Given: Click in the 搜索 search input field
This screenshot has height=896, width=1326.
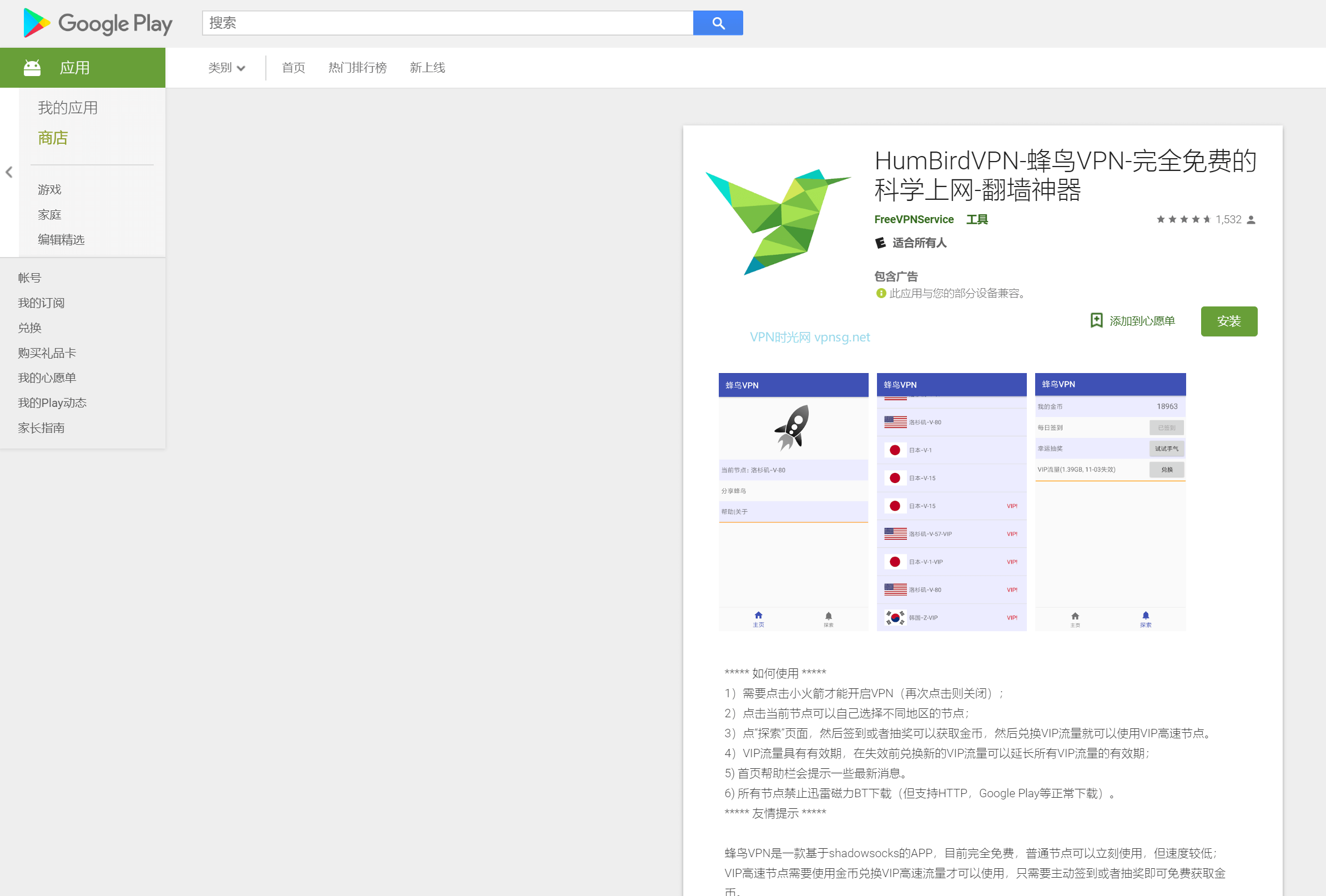Looking at the screenshot, I should [447, 23].
